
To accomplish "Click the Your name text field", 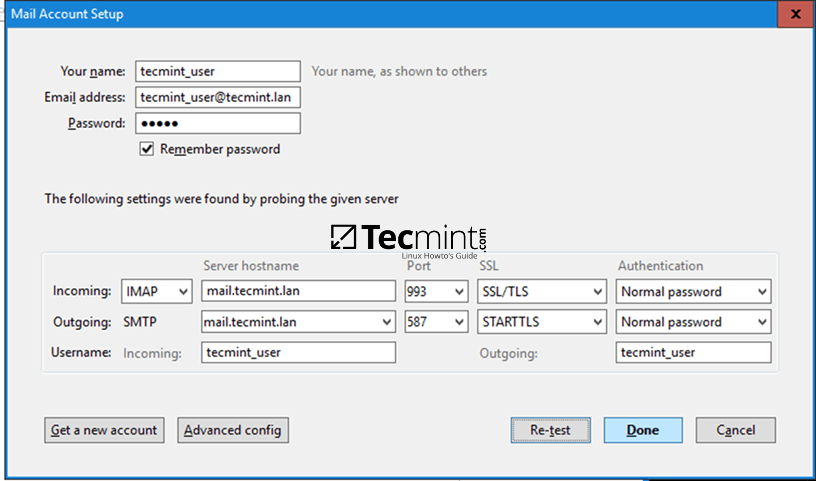I will click(218, 71).
